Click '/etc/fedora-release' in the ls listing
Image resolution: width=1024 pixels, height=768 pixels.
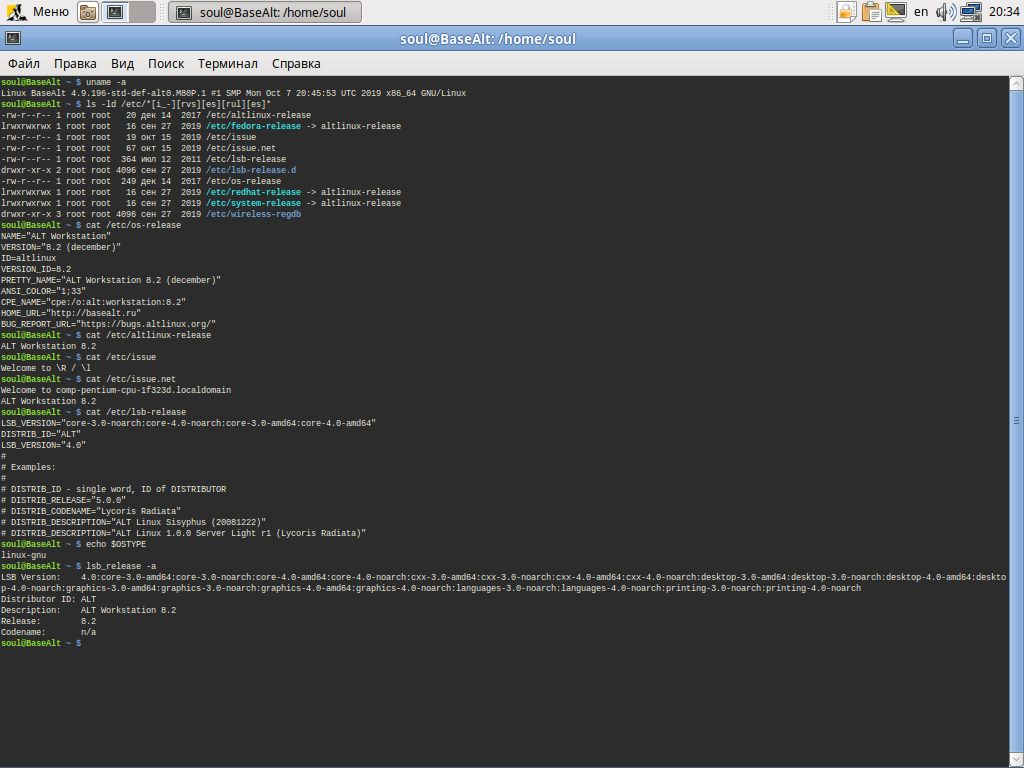coord(253,126)
